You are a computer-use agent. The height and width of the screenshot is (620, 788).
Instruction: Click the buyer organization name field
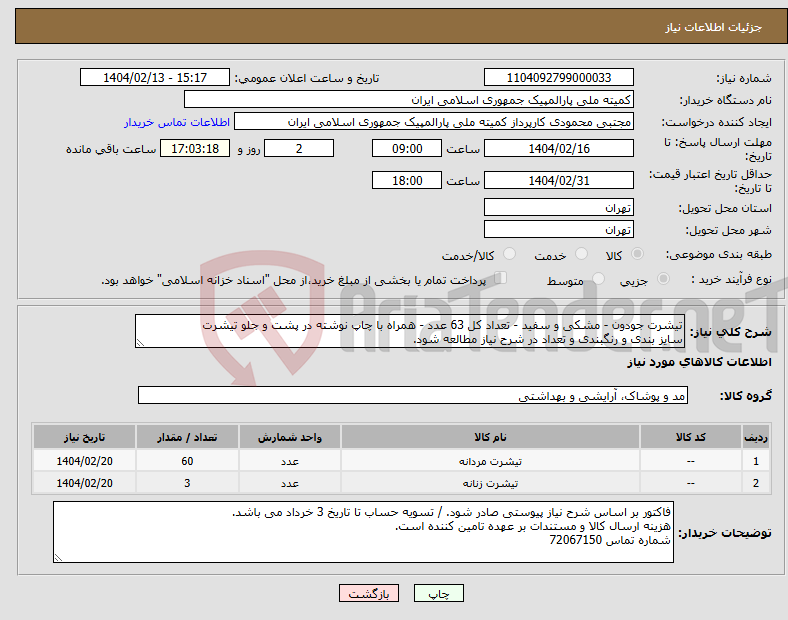click(409, 99)
